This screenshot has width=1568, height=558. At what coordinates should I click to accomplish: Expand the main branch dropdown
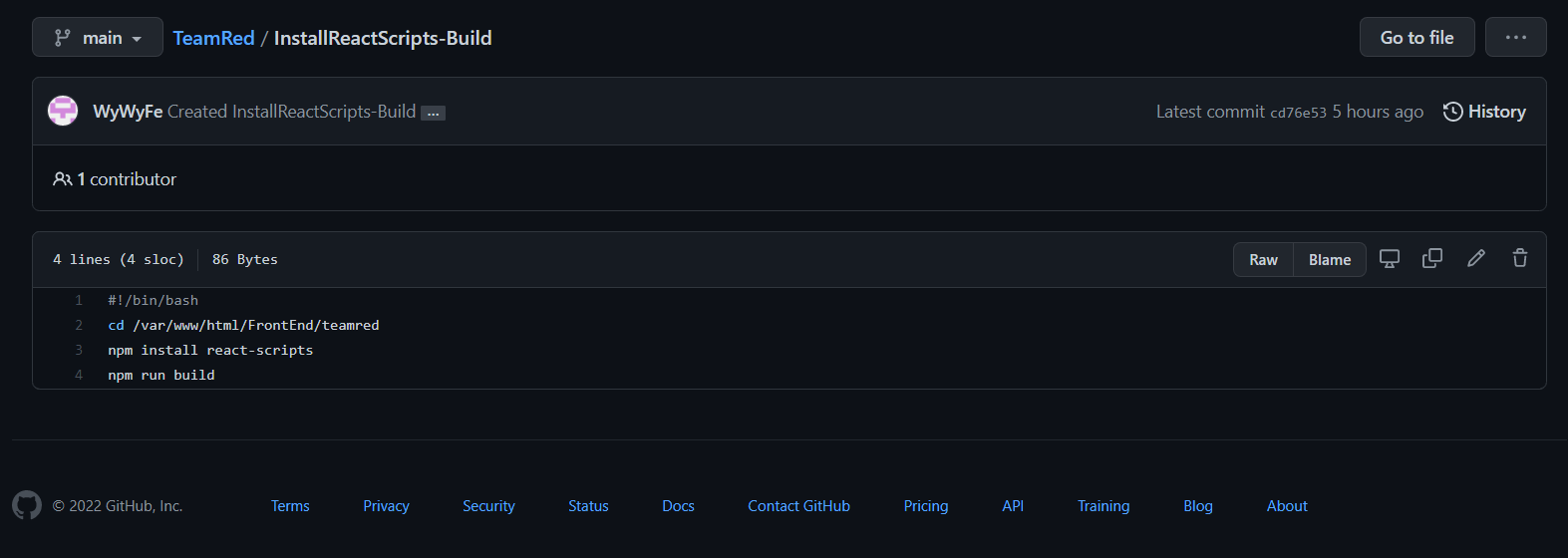pos(98,38)
